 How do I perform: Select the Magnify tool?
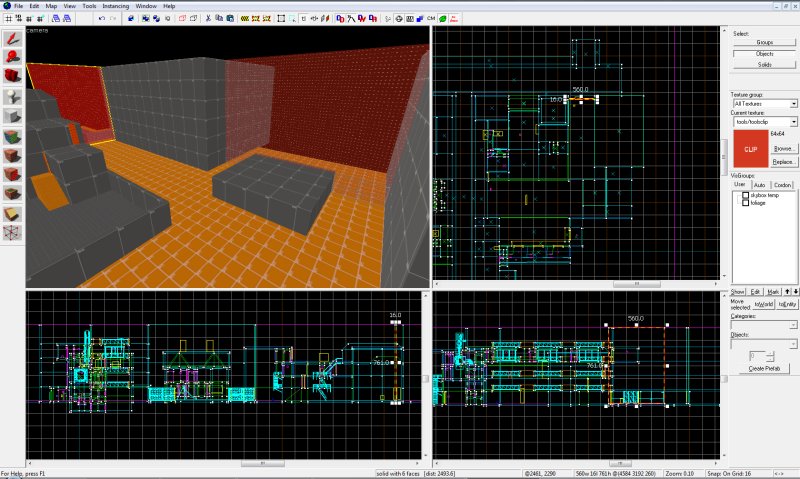click(x=12, y=57)
